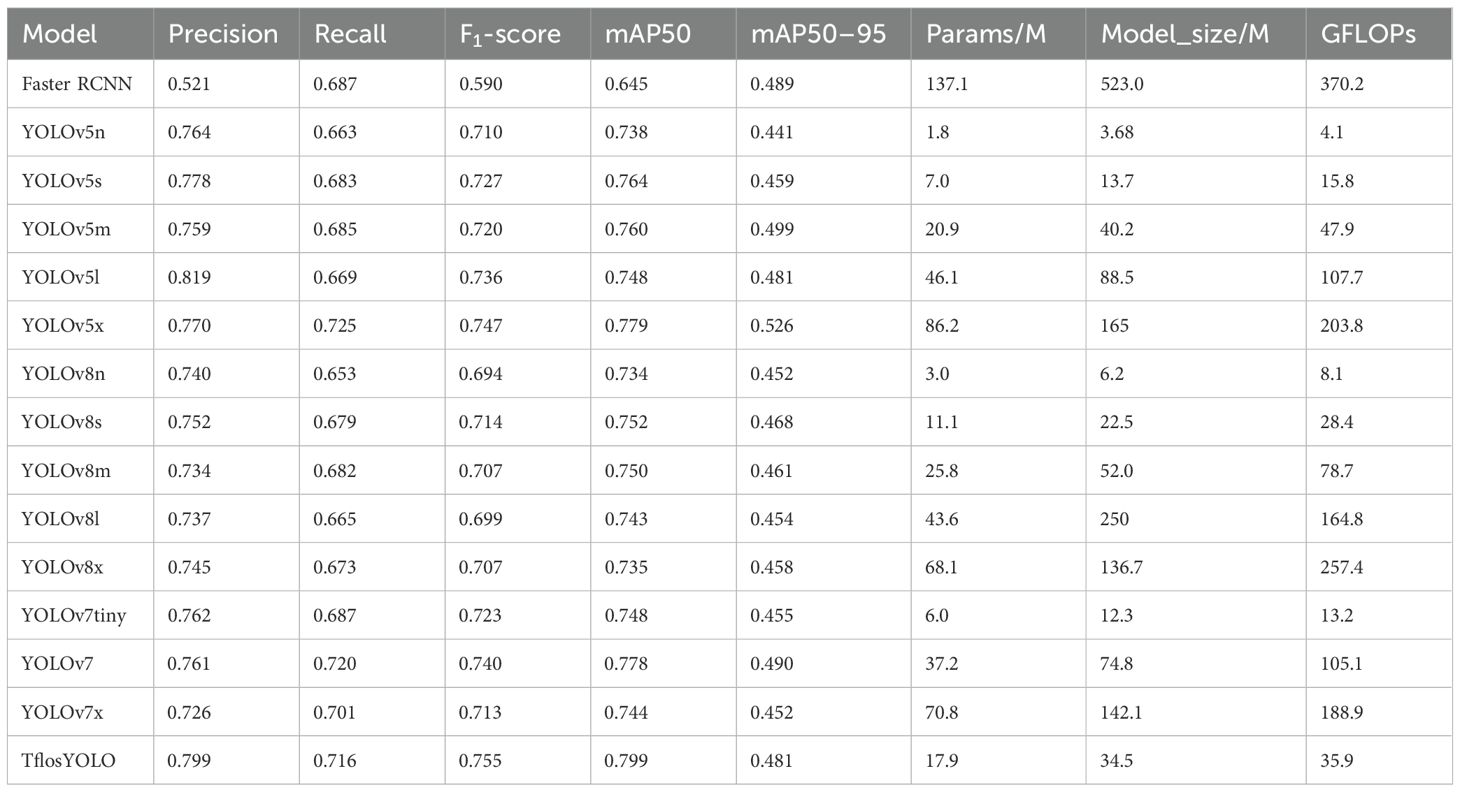Select TflosYOLO F1-score value 0.755

click(480, 761)
